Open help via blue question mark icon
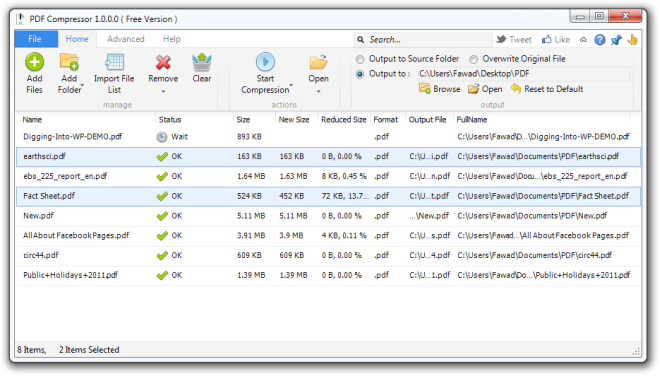This screenshot has height=376, width=660. click(600, 40)
